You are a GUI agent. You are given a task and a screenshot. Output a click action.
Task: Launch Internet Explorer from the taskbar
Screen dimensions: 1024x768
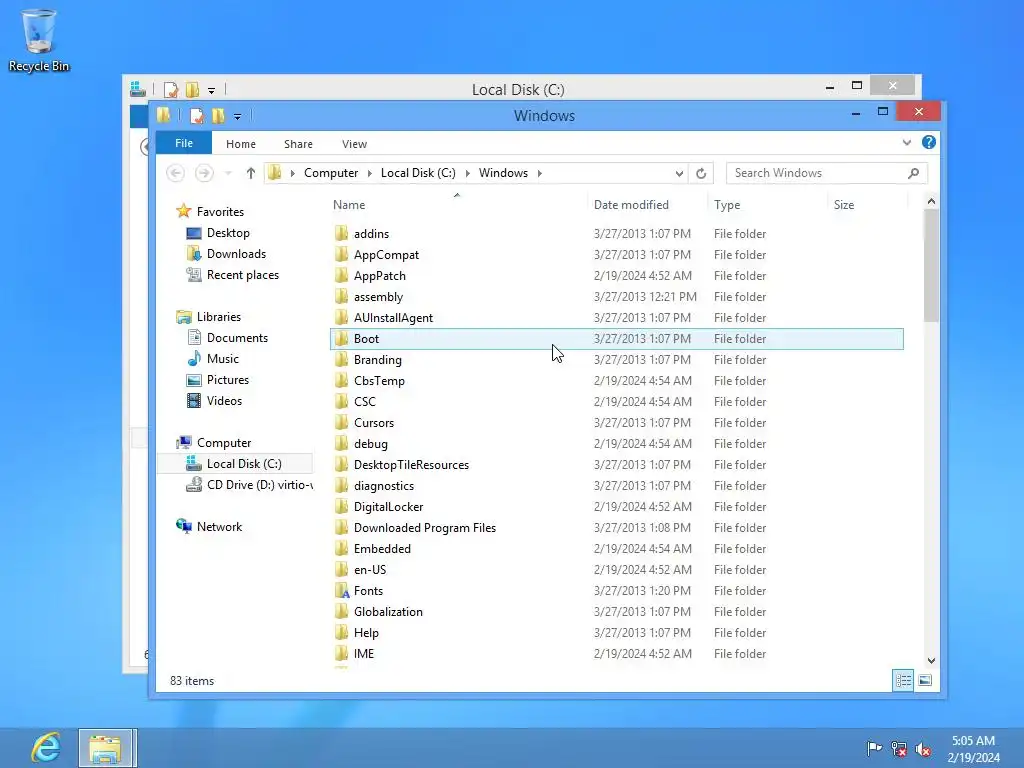coord(45,748)
